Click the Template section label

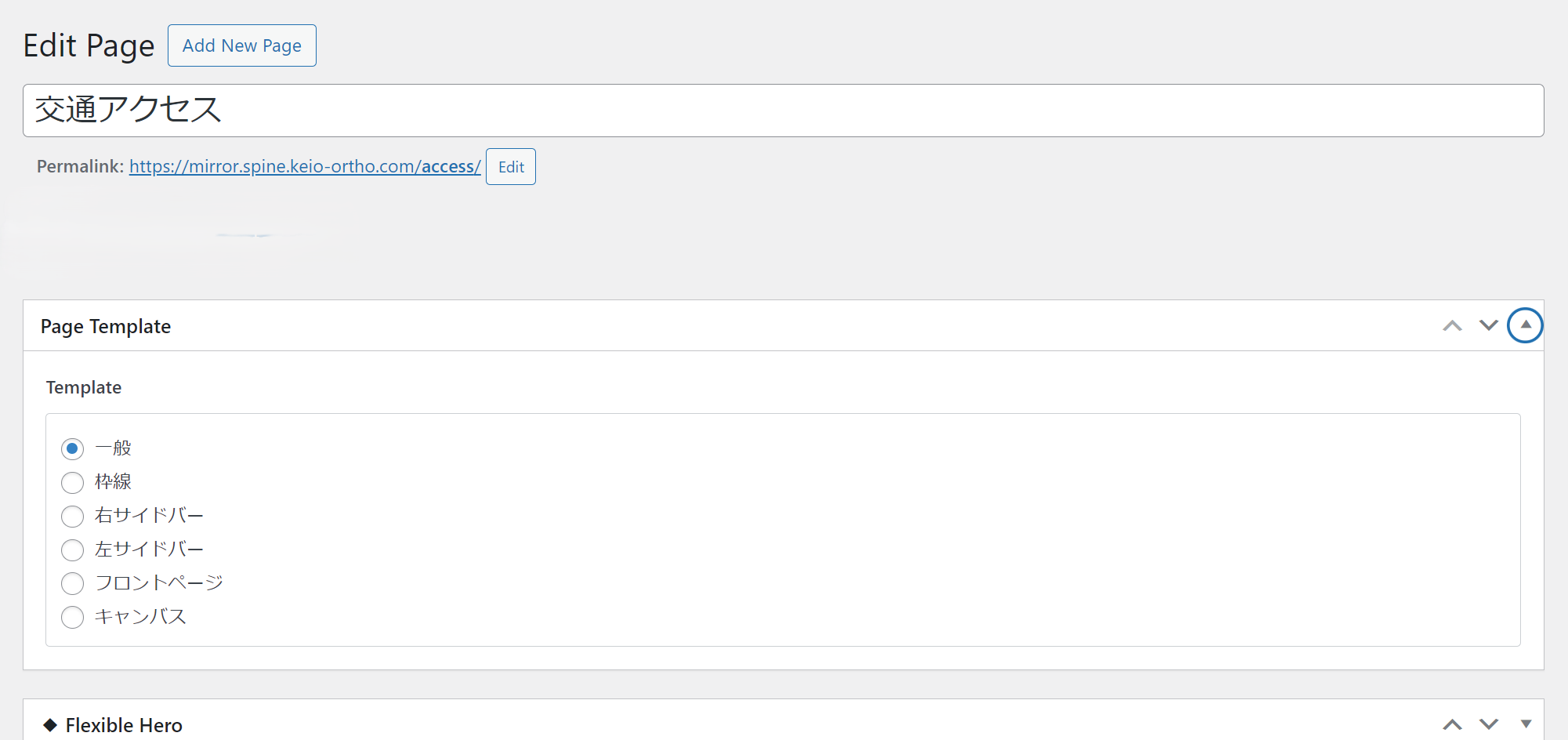click(84, 387)
